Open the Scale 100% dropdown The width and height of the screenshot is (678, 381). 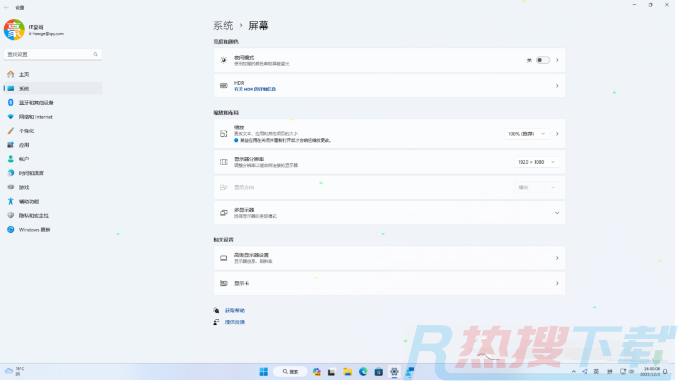527,134
